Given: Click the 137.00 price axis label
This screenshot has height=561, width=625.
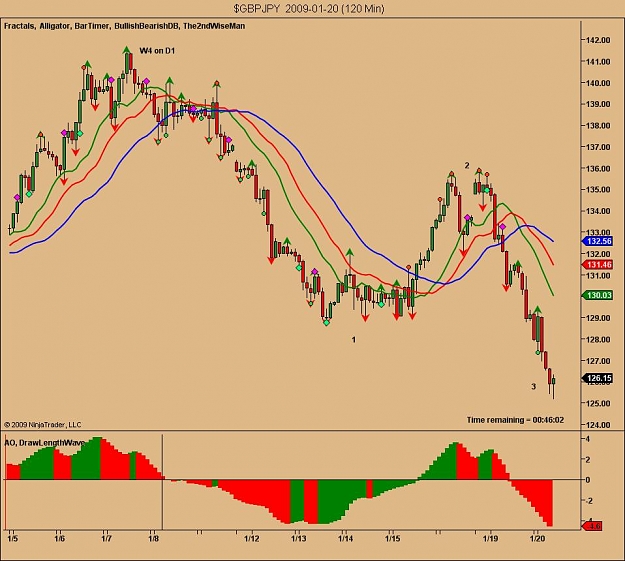Looking at the screenshot, I should [x=598, y=147].
